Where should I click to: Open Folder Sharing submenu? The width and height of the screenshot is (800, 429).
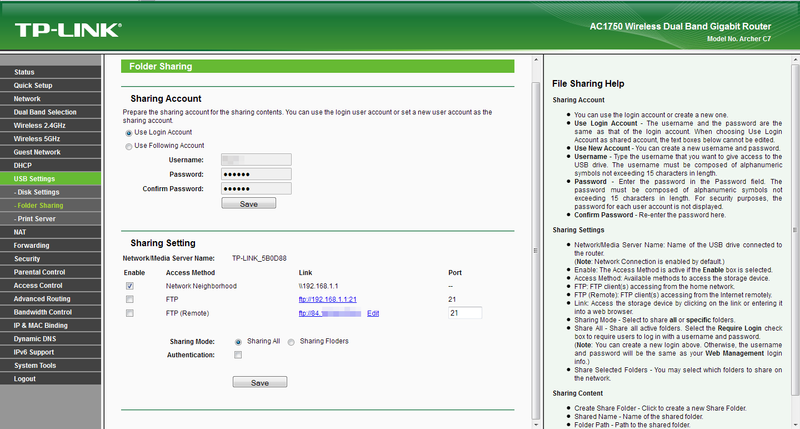pyautogui.click(x=51, y=205)
